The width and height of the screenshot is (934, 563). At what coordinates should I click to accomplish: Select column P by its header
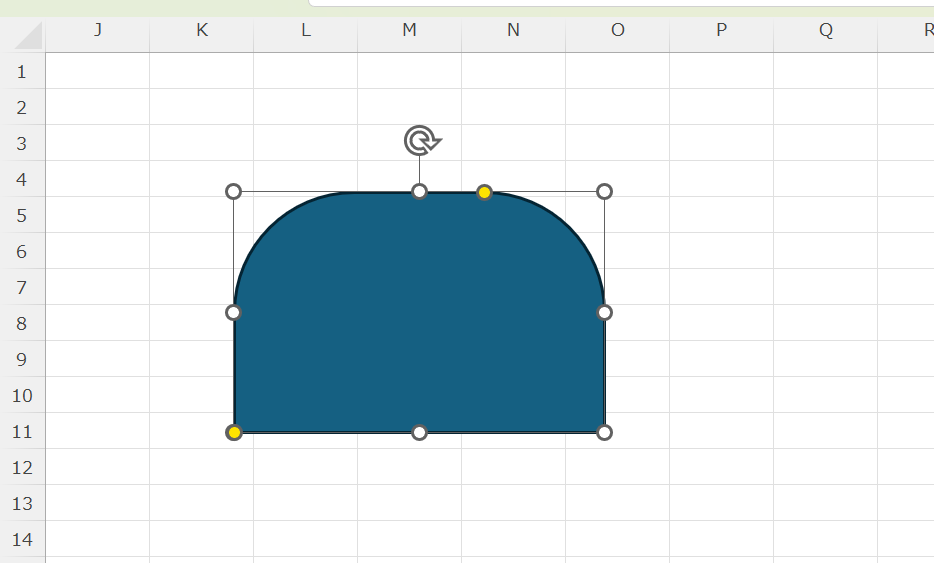coord(721,30)
